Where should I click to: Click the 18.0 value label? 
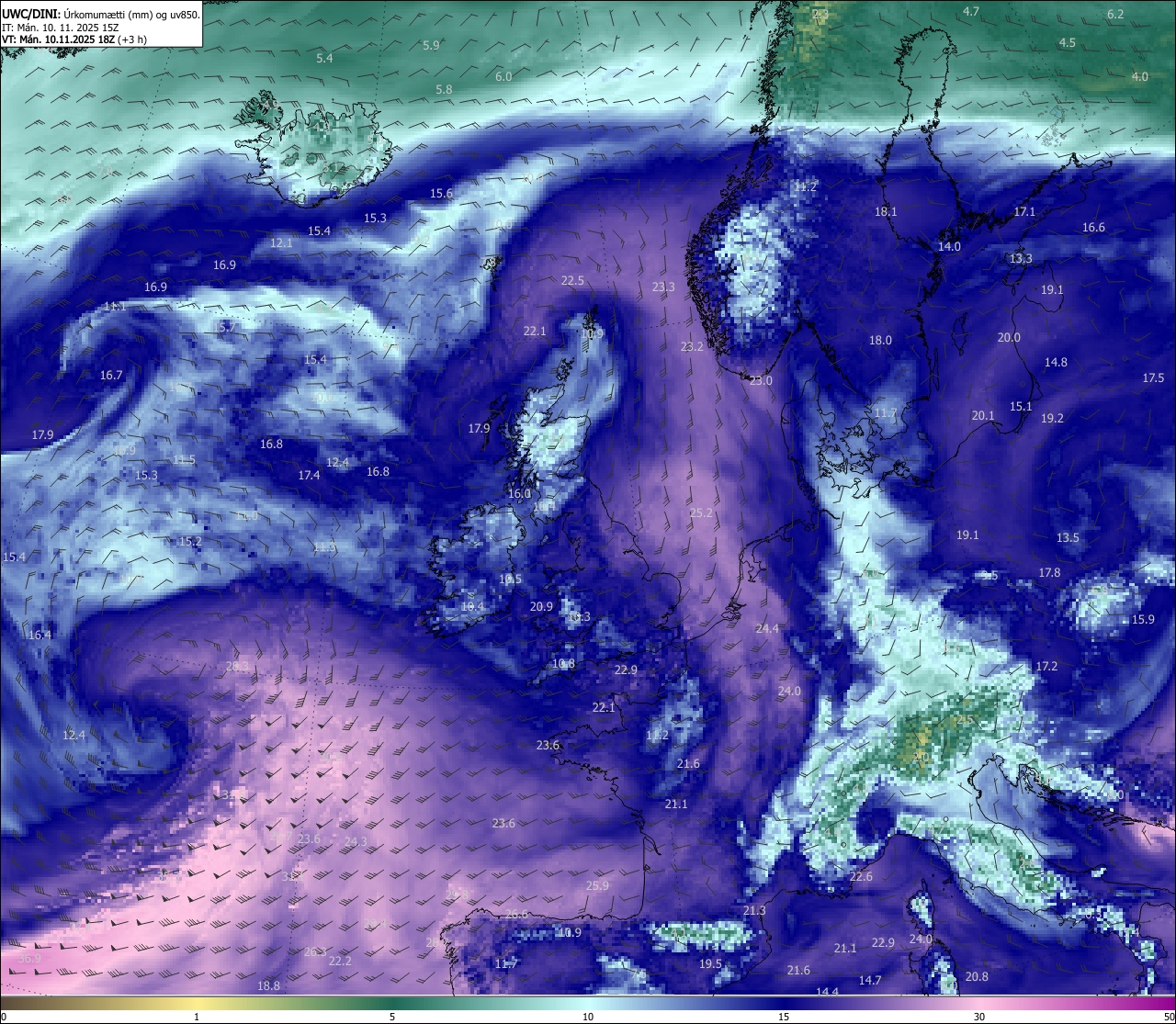[880, 340]
